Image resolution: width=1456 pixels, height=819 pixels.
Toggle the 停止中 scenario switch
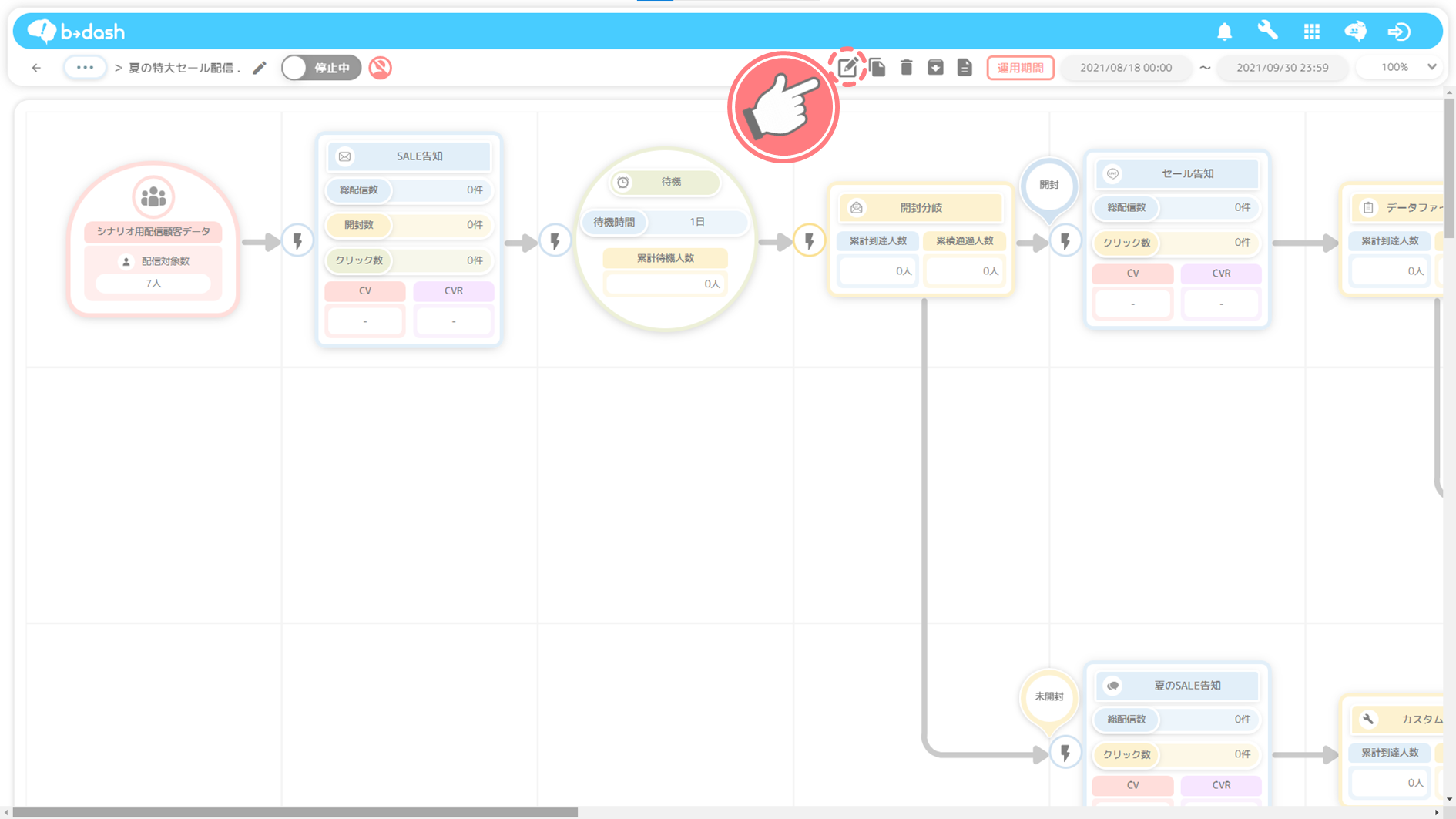click(320, 68)
